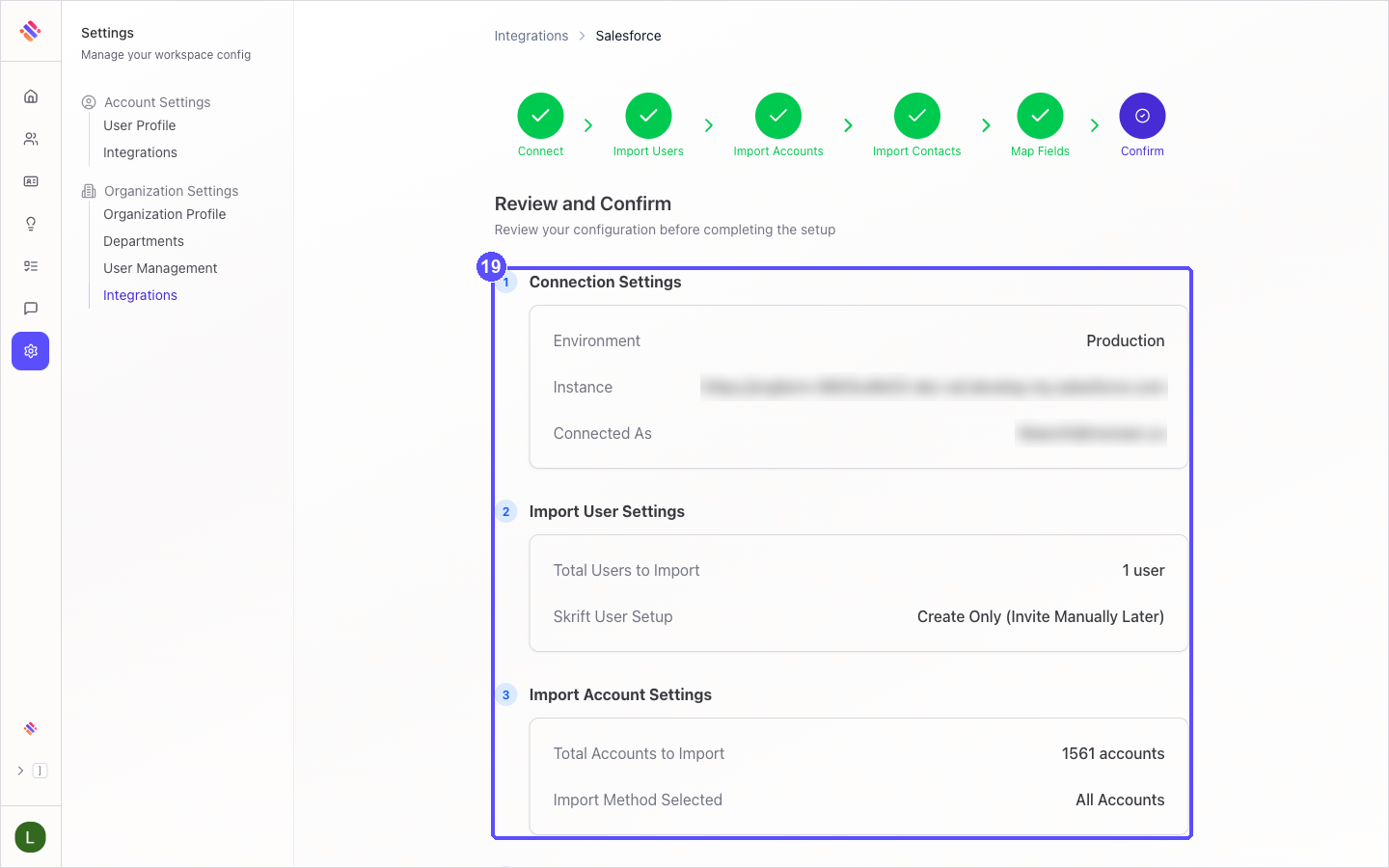The height and width of the screenshot is (868, 1389).
Task: Click the "All Accounts" value
Action: click(x=1120, y=800)
